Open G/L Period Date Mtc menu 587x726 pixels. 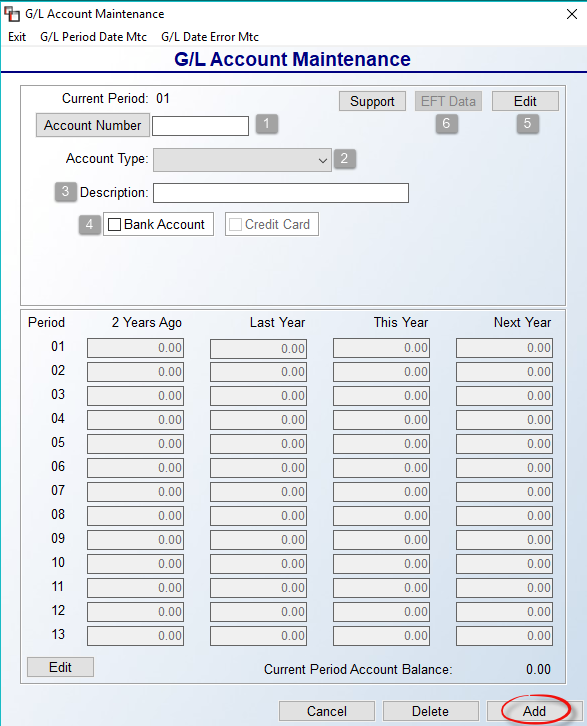click(x=94, y=37)
